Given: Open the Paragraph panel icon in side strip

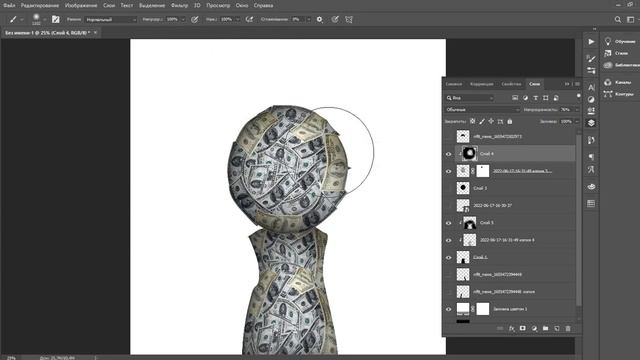Looking at the screenshot, I should click(x=591, y=157).
